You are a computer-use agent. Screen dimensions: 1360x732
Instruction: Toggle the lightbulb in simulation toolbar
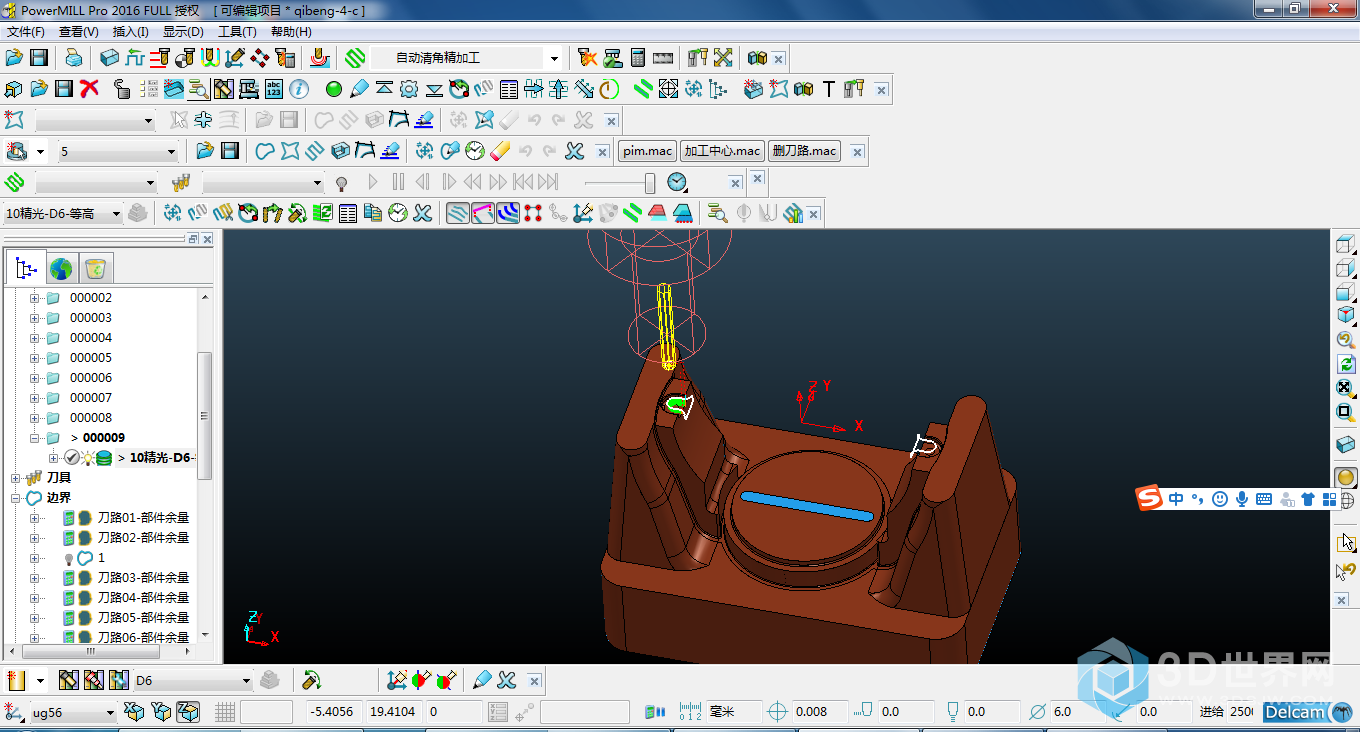[341, 183]
